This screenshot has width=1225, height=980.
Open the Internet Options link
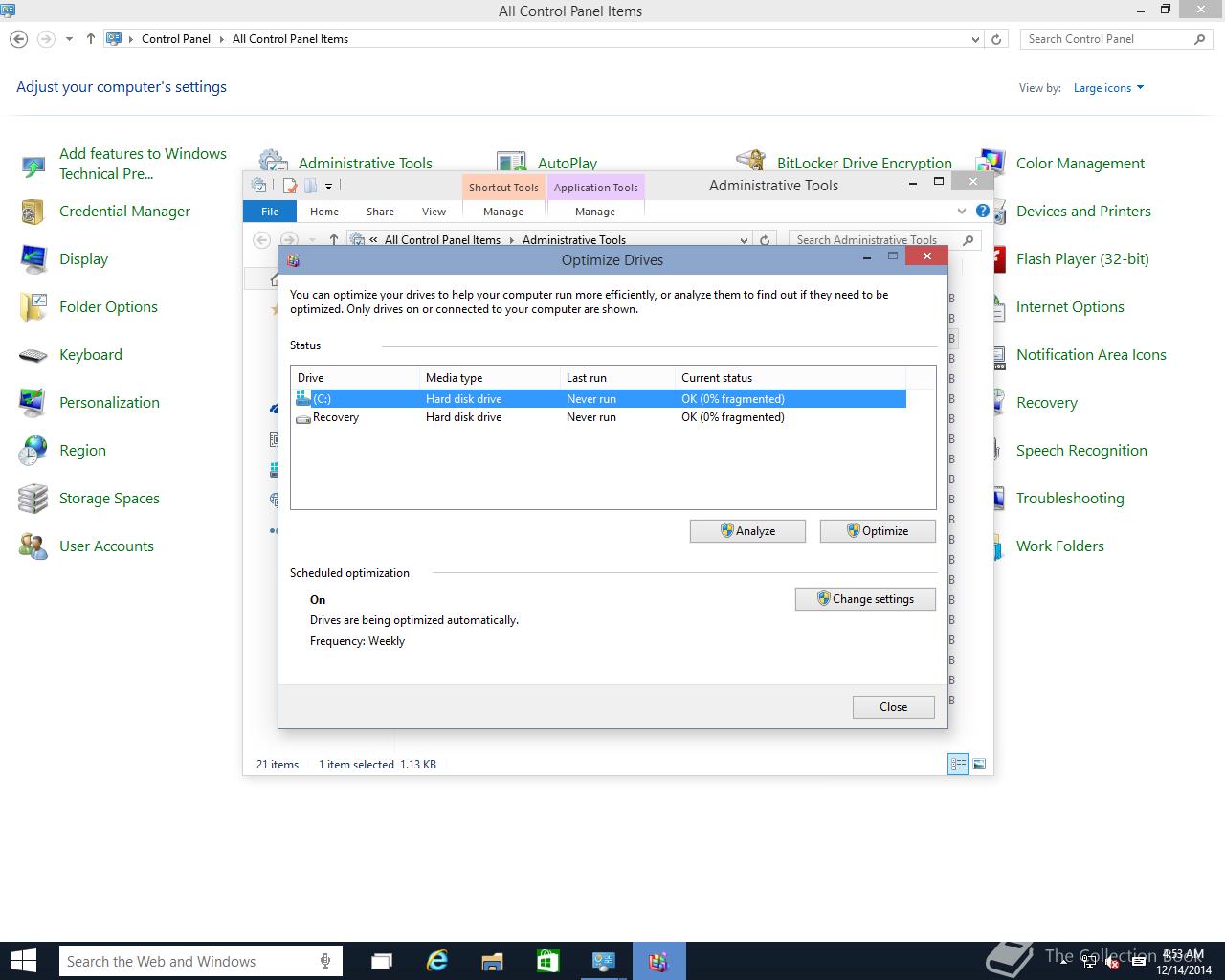(1070, 307)
